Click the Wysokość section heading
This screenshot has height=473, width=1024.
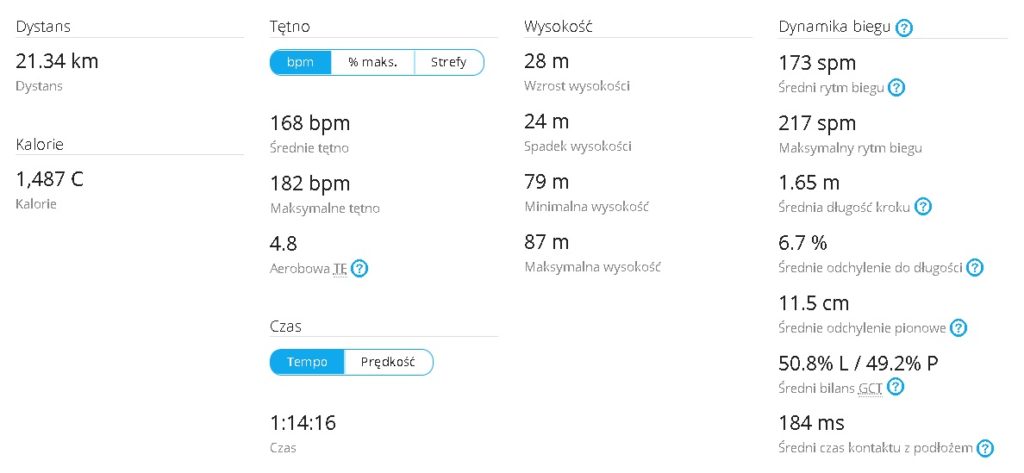(558, 27)
